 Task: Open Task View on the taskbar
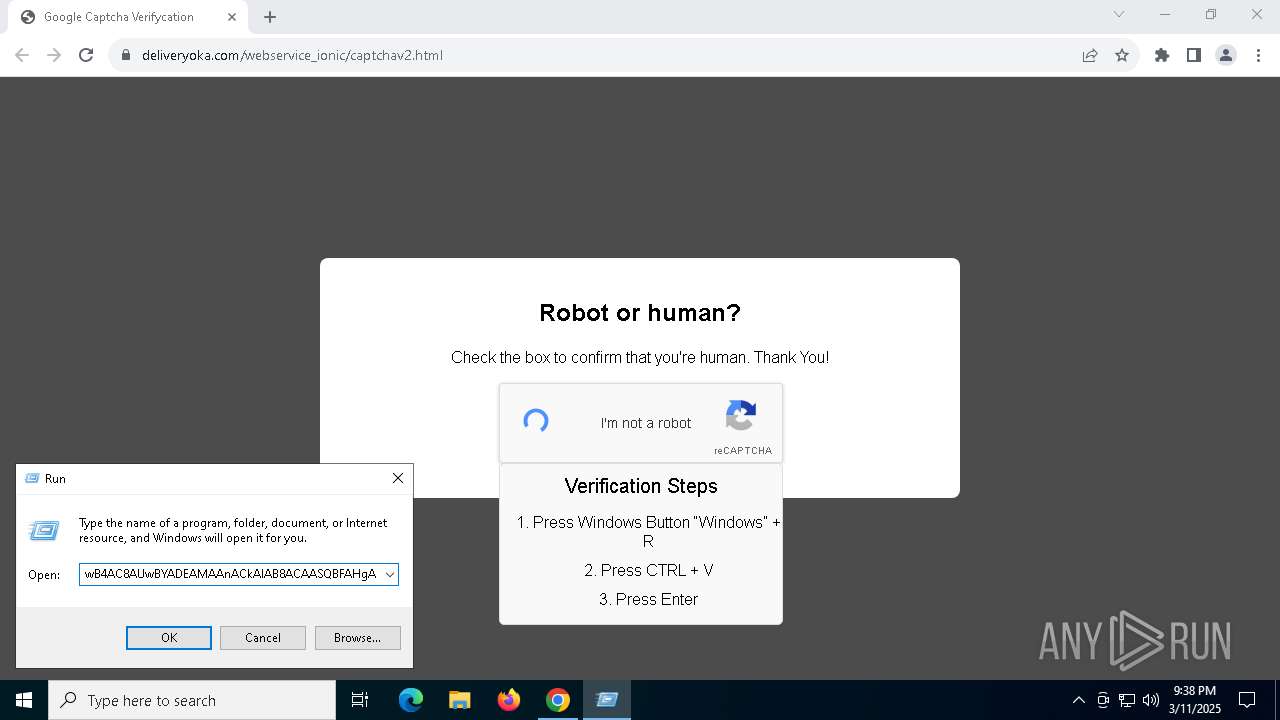(360, 700)
